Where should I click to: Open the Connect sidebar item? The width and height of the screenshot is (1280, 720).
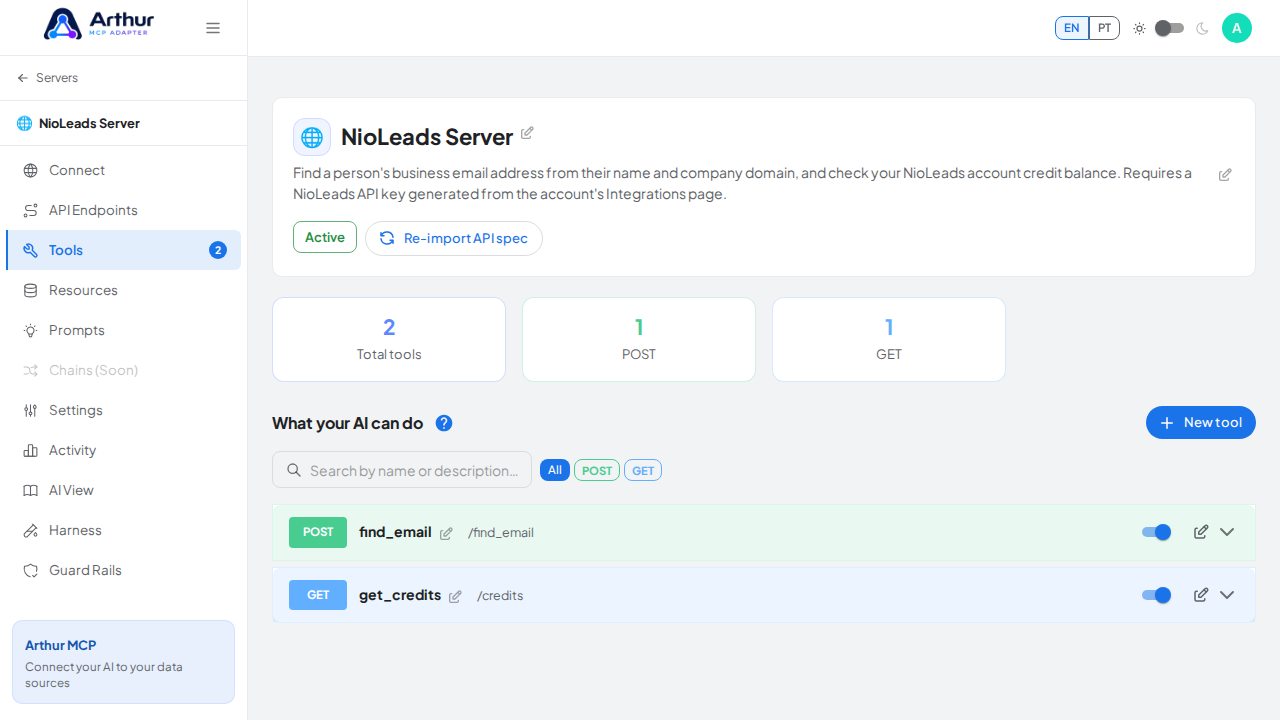tap(123, 170)
